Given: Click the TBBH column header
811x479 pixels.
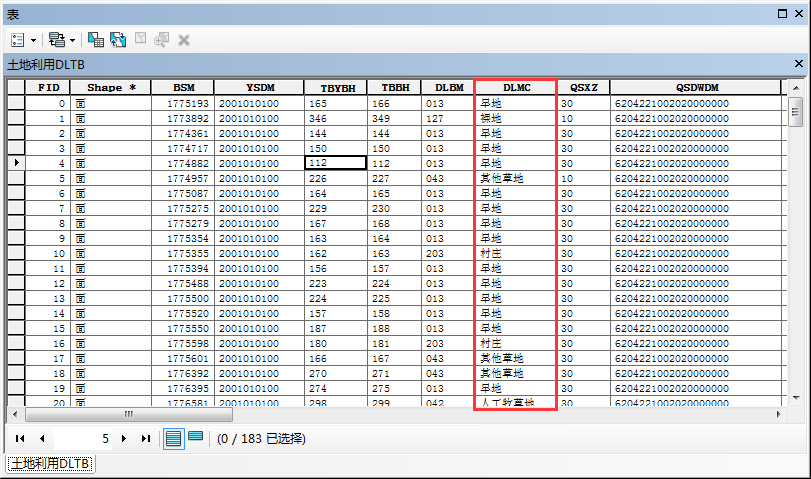Looking at the screenshot, I should 395,87.
